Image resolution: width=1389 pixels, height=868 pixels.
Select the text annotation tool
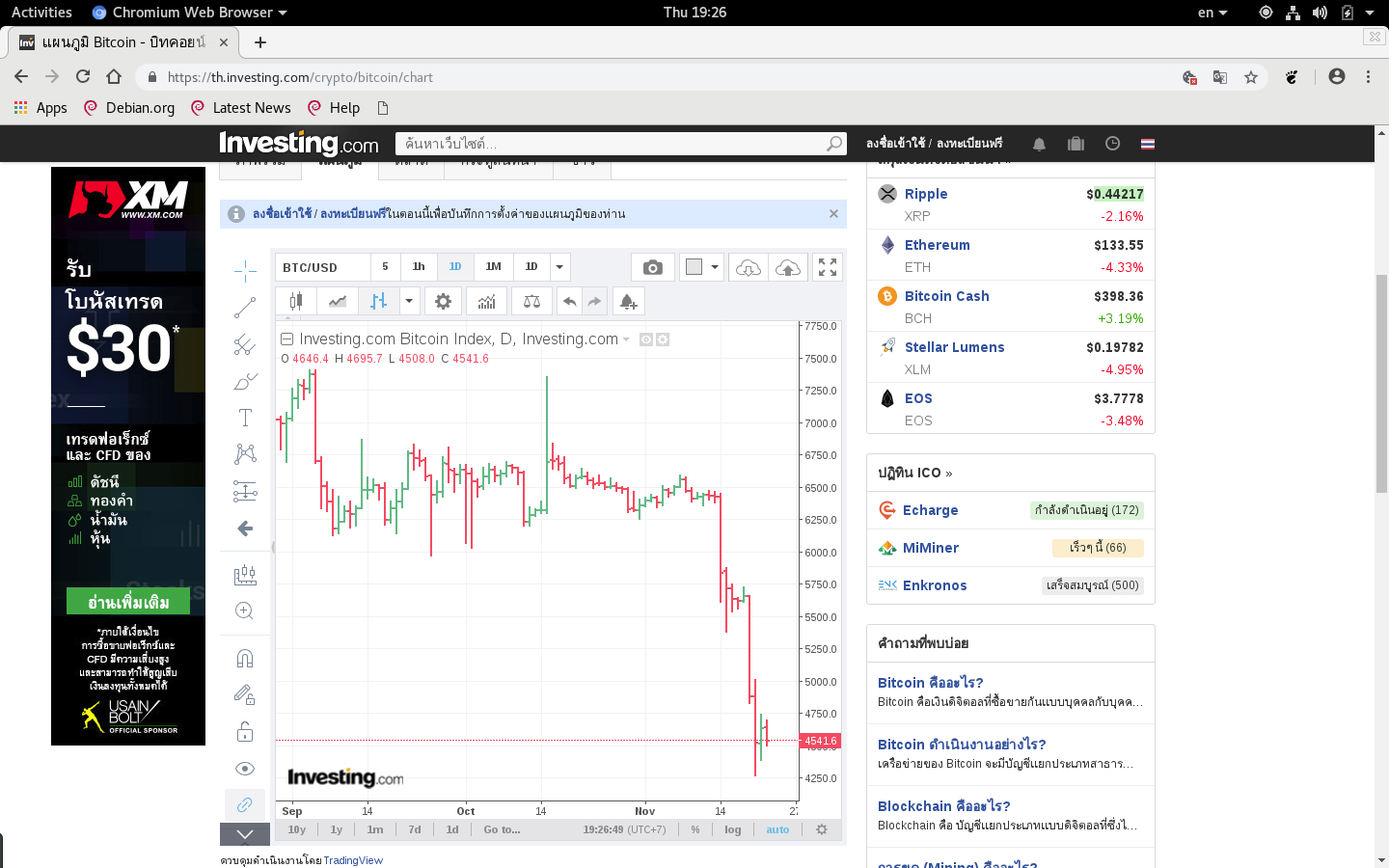[245, 418]
